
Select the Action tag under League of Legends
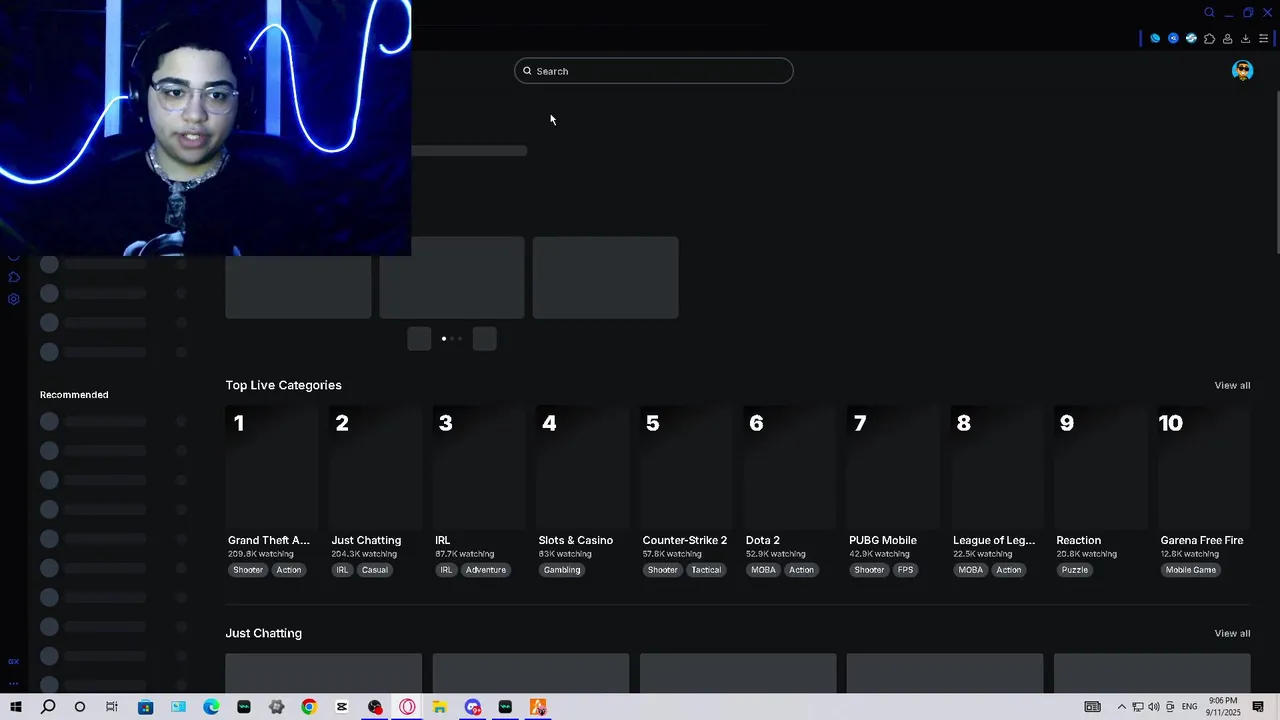[1009, 570]
